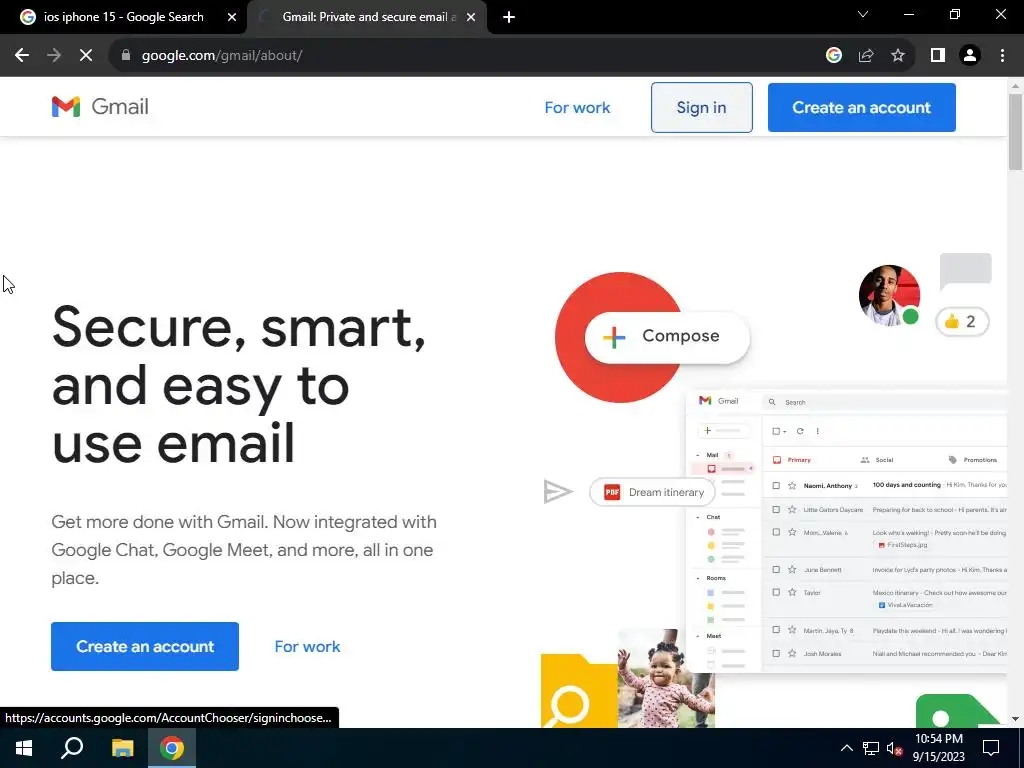Click the illustration's Search box
1024x768 pixels.
885,402
